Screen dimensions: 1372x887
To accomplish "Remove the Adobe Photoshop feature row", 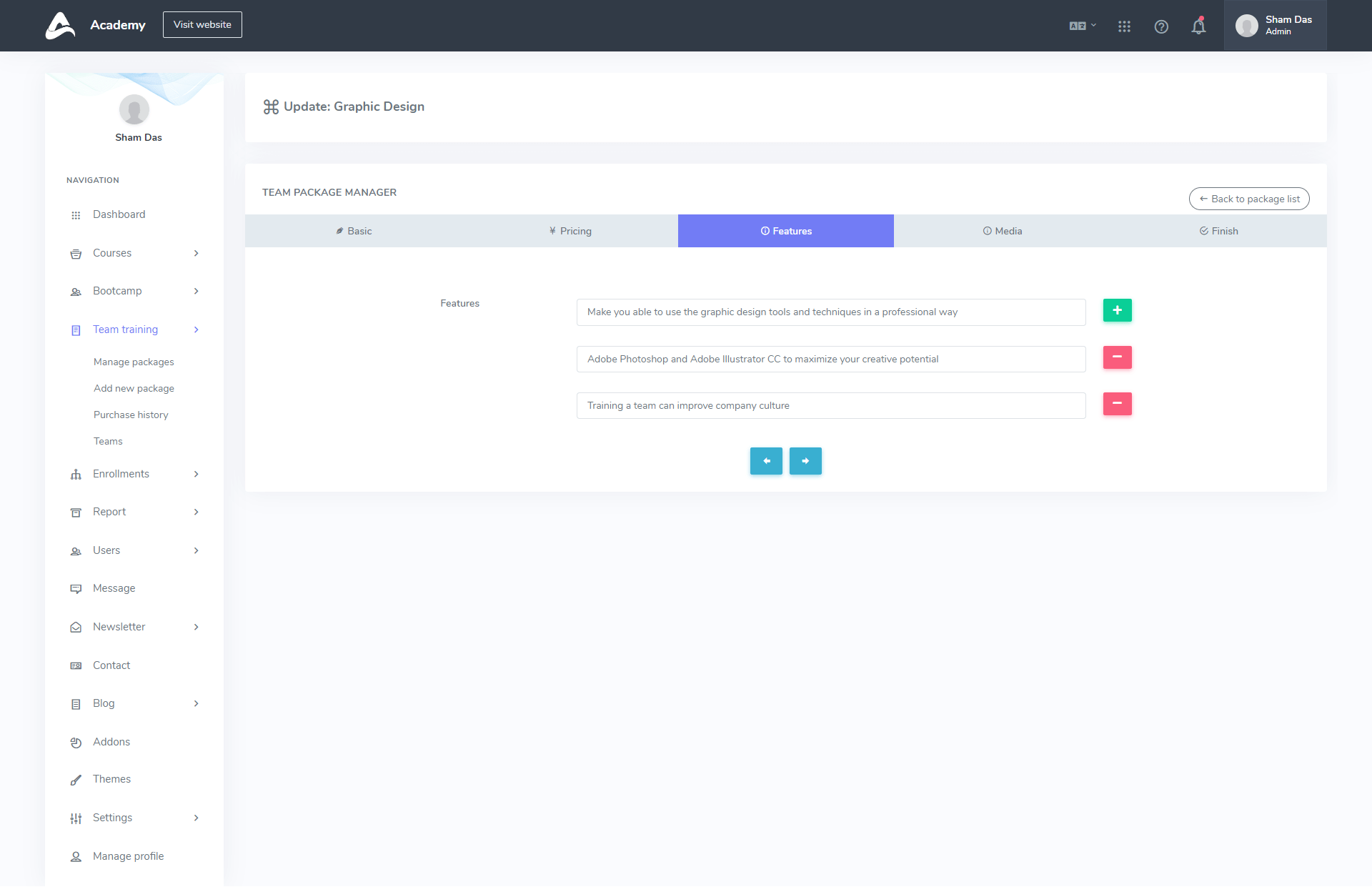I will [1117, 357].
